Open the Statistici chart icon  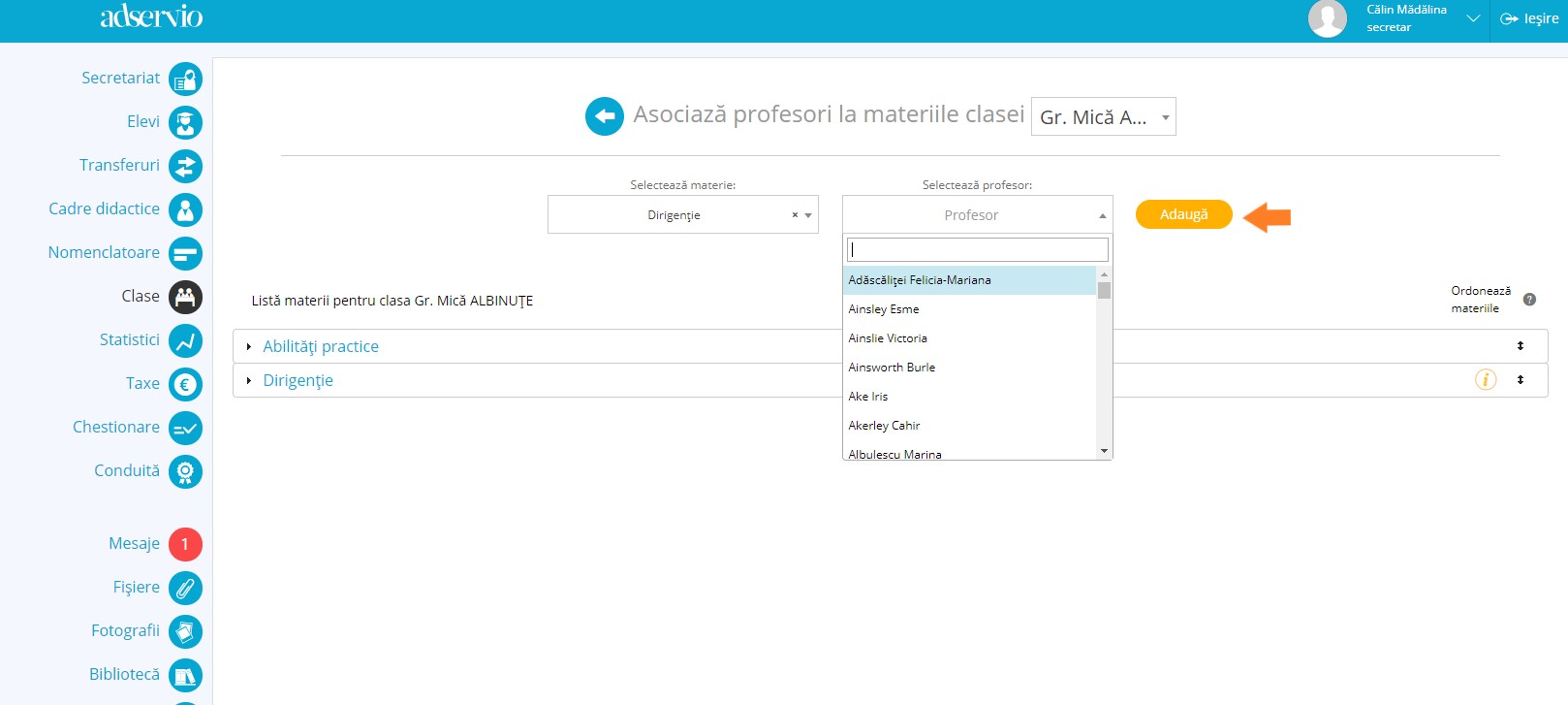pos(185,340)
